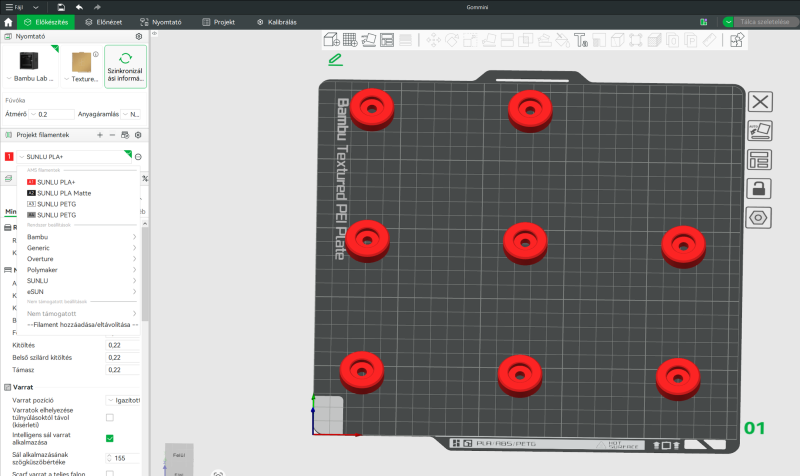Select the Mesh boolean tool
This screenshot has height=476, width=800.
coord(526,40)
